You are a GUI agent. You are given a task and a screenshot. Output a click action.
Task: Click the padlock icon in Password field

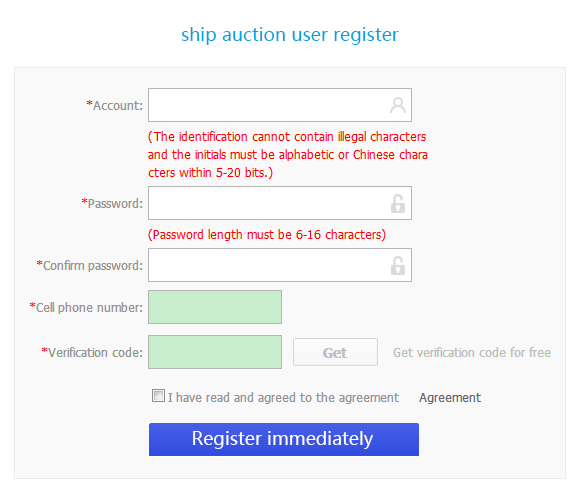[x=398, y=204]
